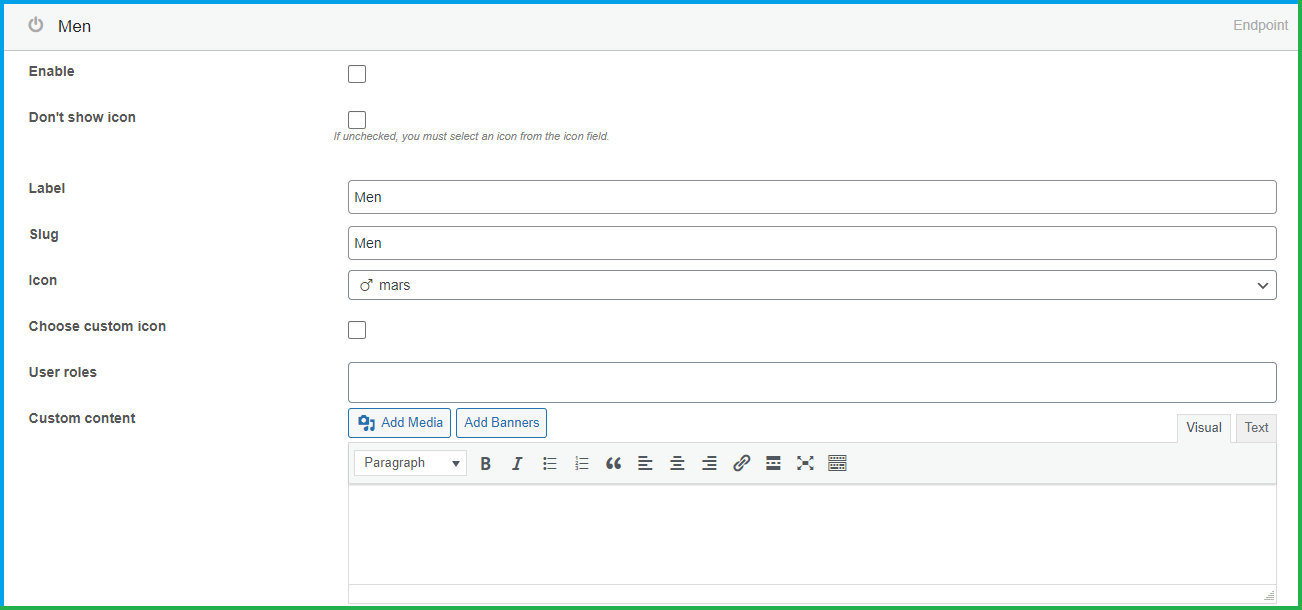The height and width of the screenshot is (610, 1302).
Task: Click the Add Banners button
Action: 501,422
